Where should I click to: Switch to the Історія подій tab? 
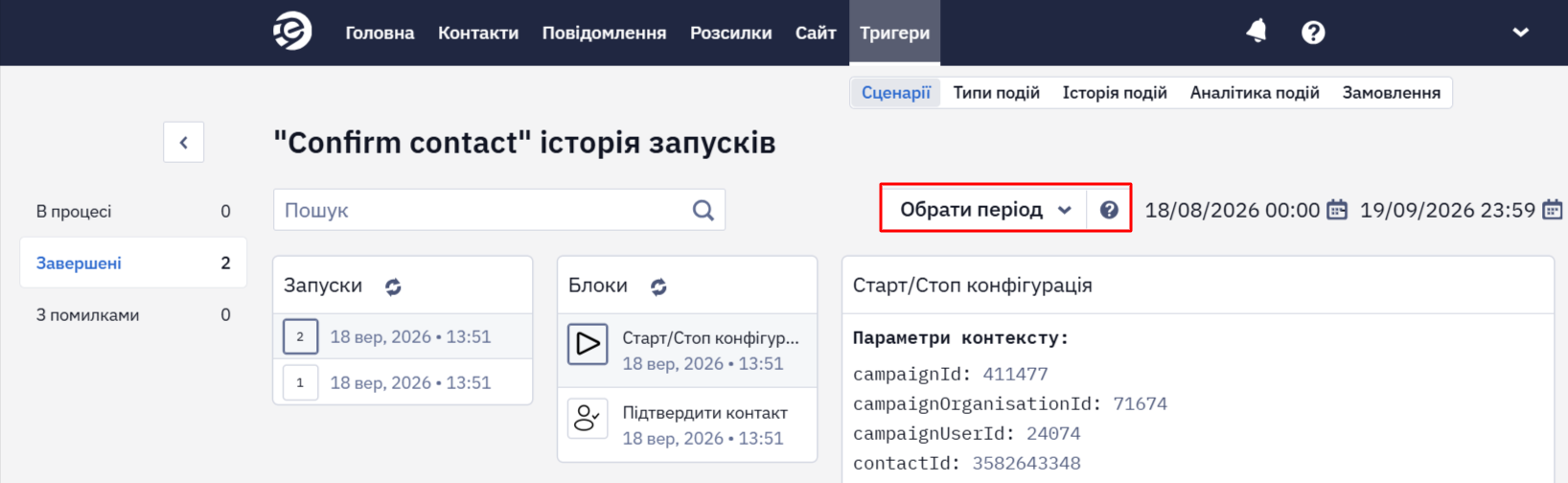pos(1115,93)
